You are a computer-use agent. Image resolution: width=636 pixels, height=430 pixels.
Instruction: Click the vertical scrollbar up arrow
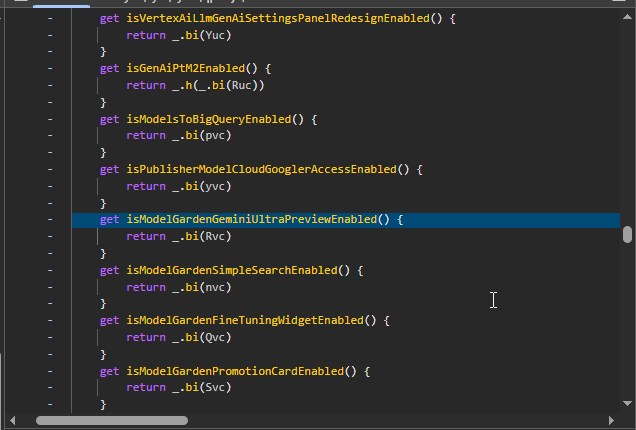point(627,17)
